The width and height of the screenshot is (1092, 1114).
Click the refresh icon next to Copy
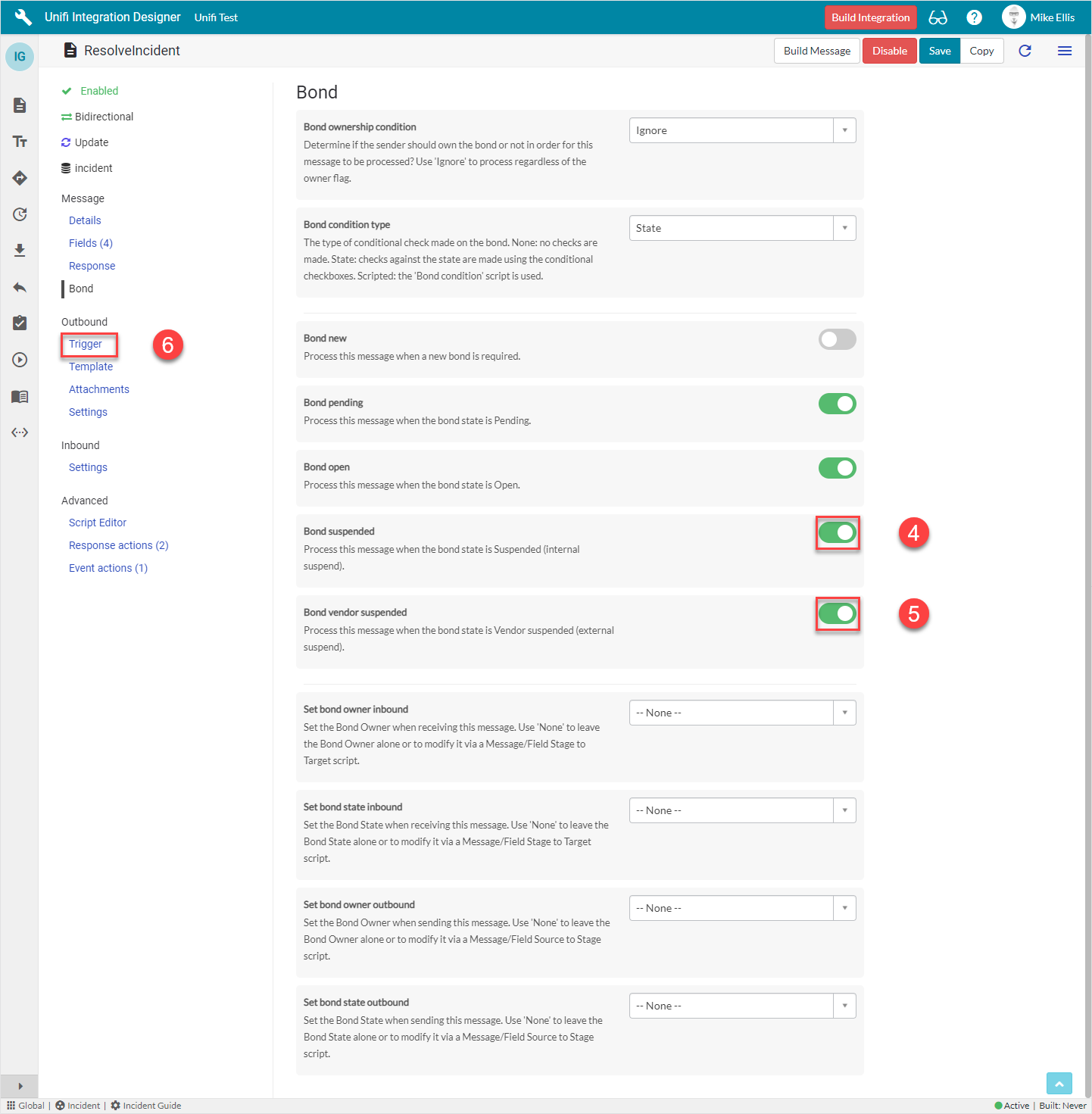coord(1025,51)
